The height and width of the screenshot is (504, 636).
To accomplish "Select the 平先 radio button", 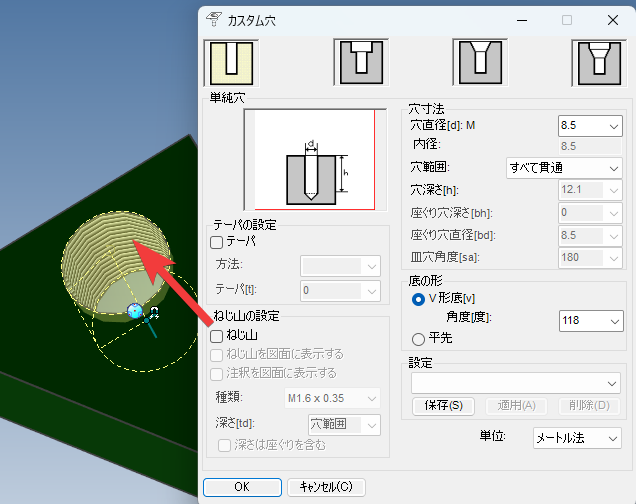I will tap(418, 339).
